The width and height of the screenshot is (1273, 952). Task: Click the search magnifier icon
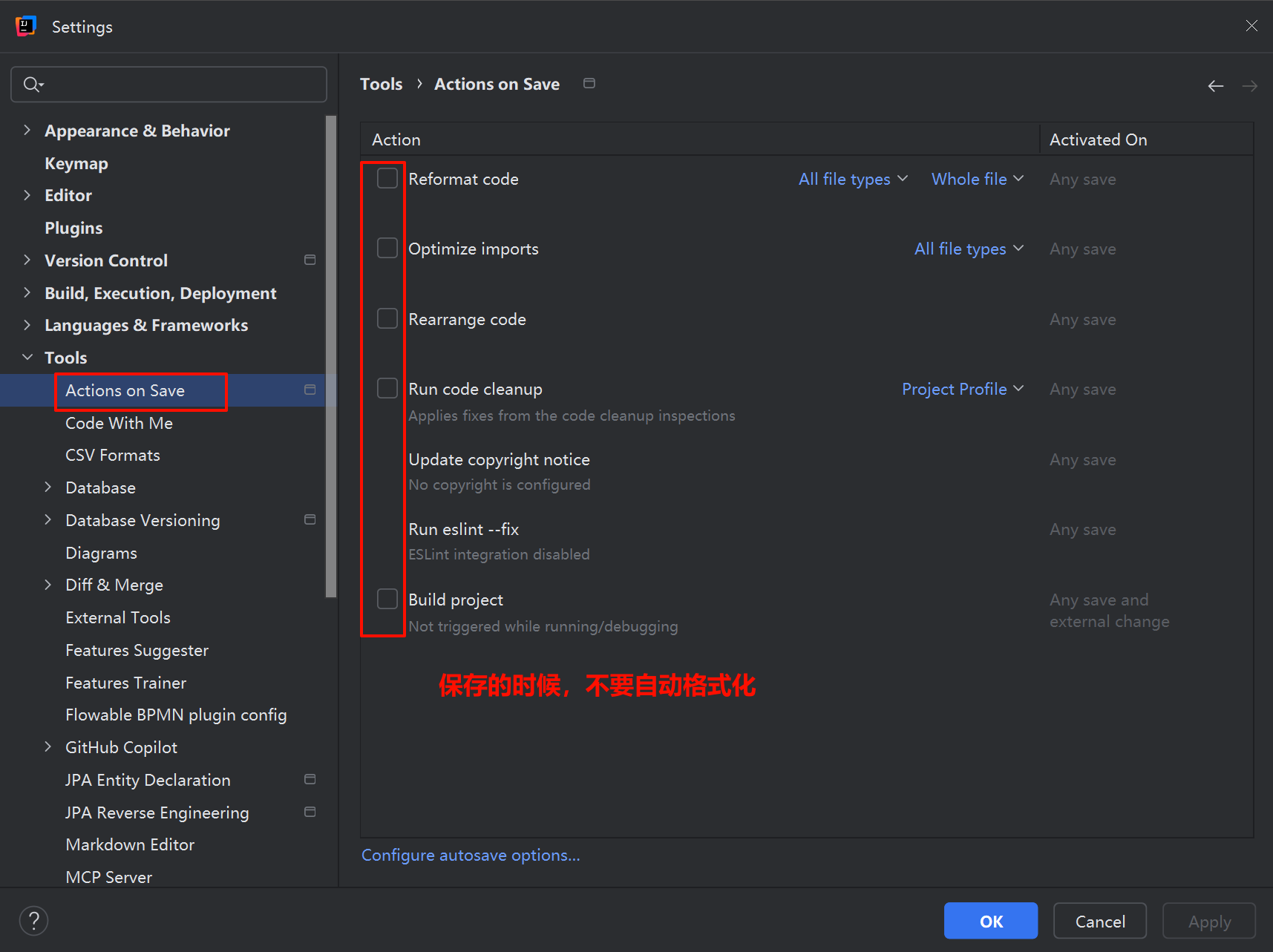point(32,85)
